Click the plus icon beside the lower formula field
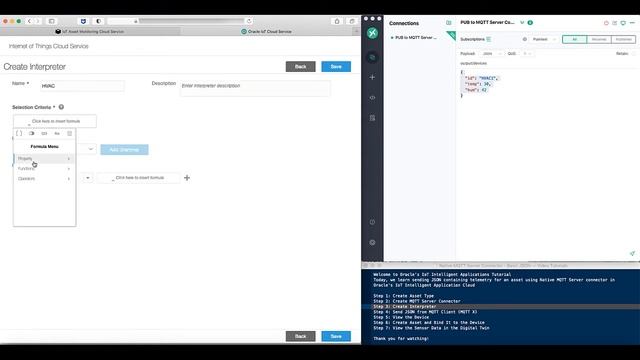This screenshot has width=640, height=360. pos(187,178)
